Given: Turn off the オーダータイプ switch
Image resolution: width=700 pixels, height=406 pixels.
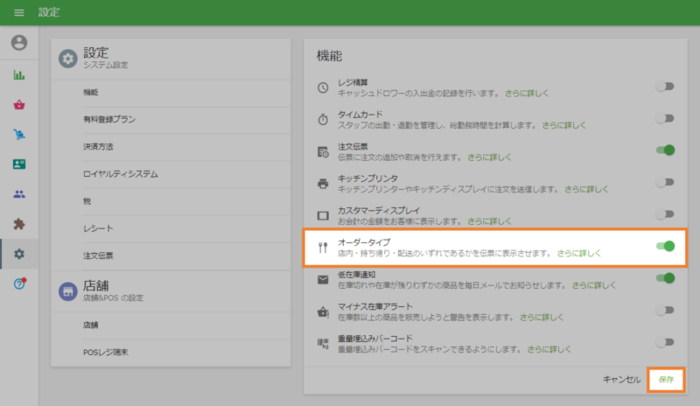Looking at the screenshot, I should (x=664, y=246).
